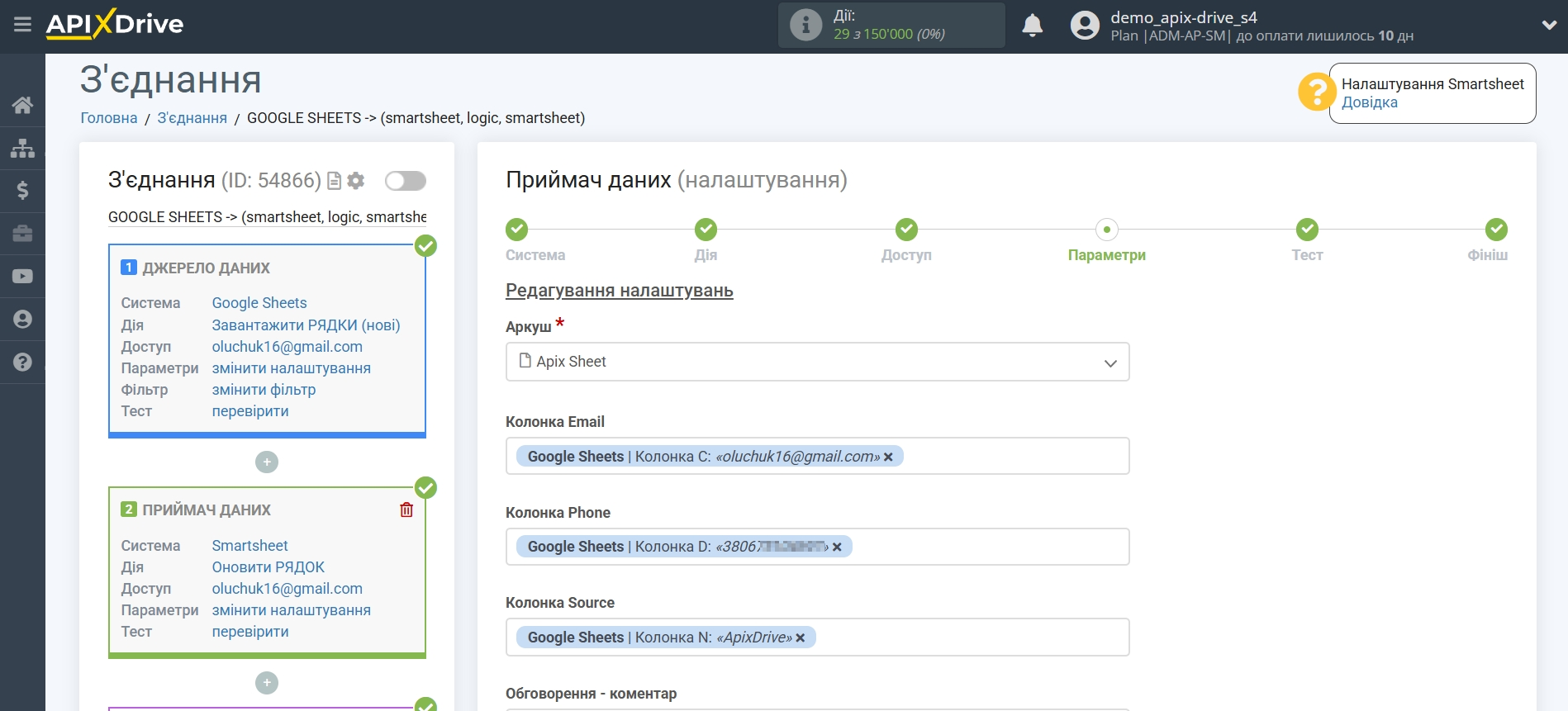
Task: Open the YouTube video sidebar icon
Action: pos(22,277)
